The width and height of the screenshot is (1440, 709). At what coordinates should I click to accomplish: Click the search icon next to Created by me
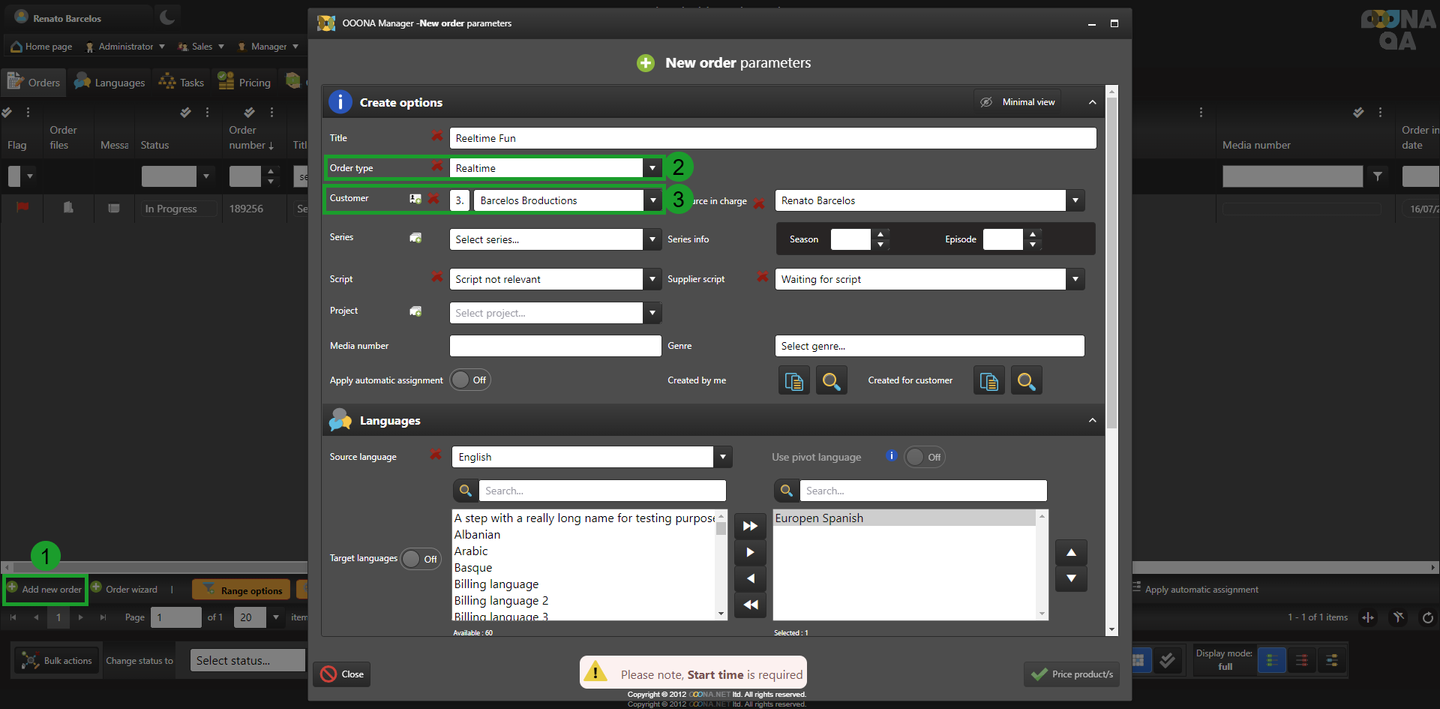pos(831,381)
